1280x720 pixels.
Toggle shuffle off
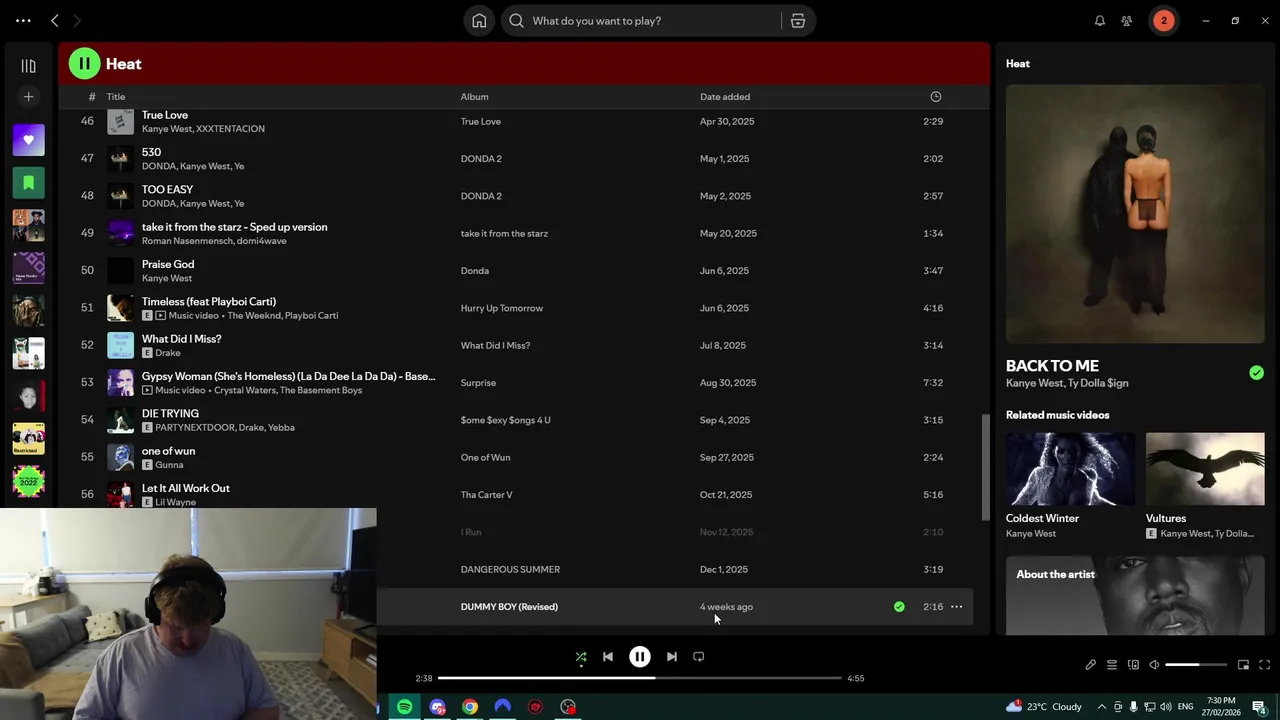click(581, 657)
